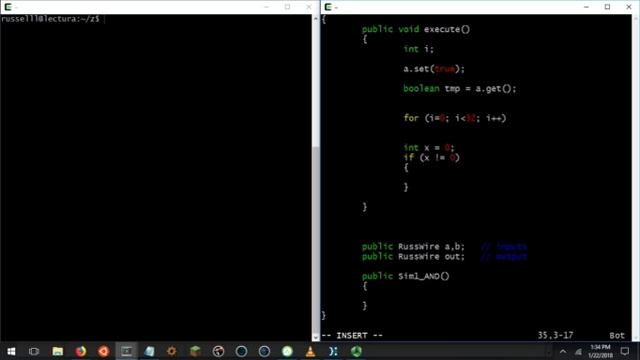
Task: Launch the grass-block icon on taskbar
Action: point(195,351)
